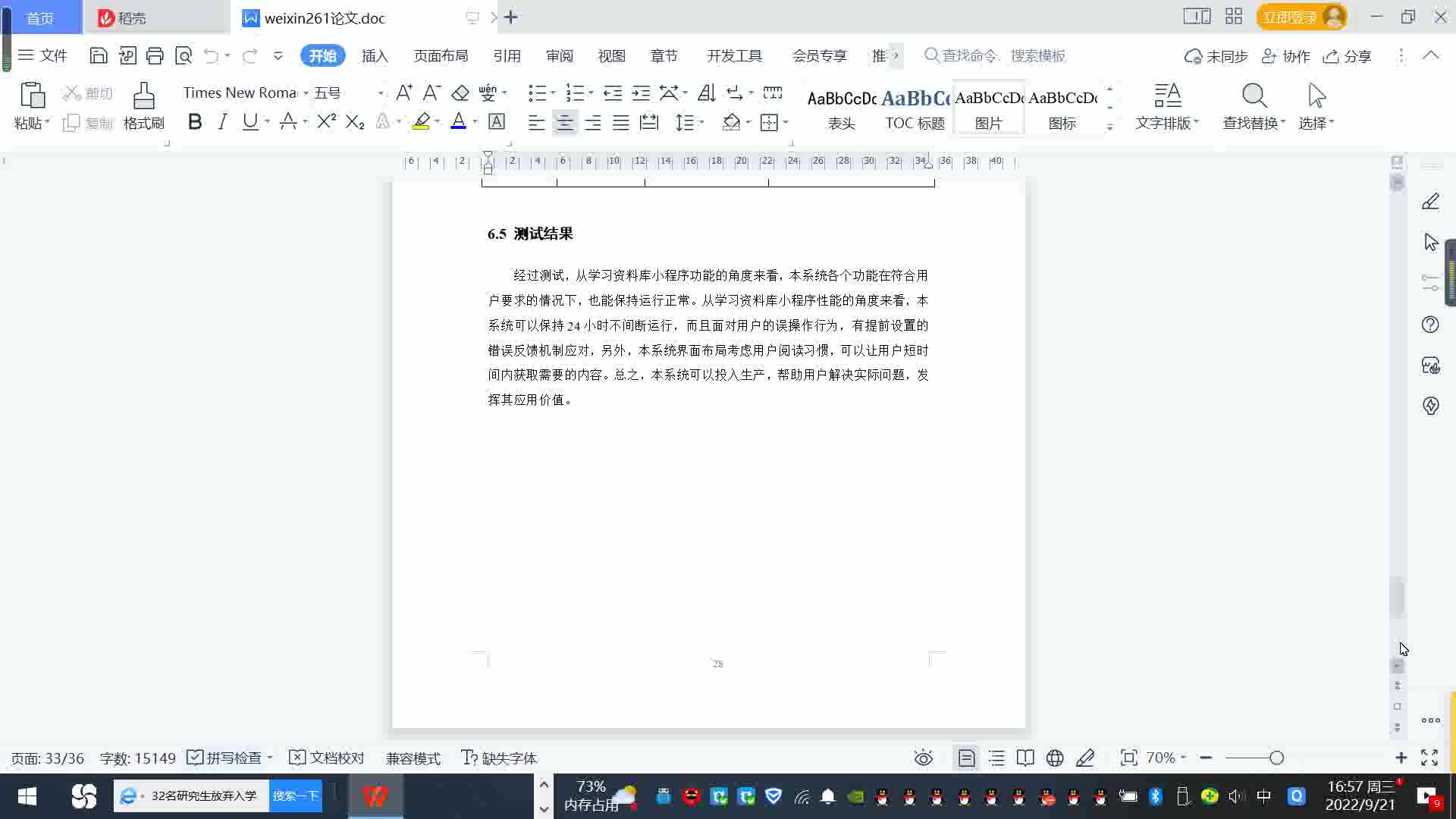Decrease paragraph indent

pos(613,93)
